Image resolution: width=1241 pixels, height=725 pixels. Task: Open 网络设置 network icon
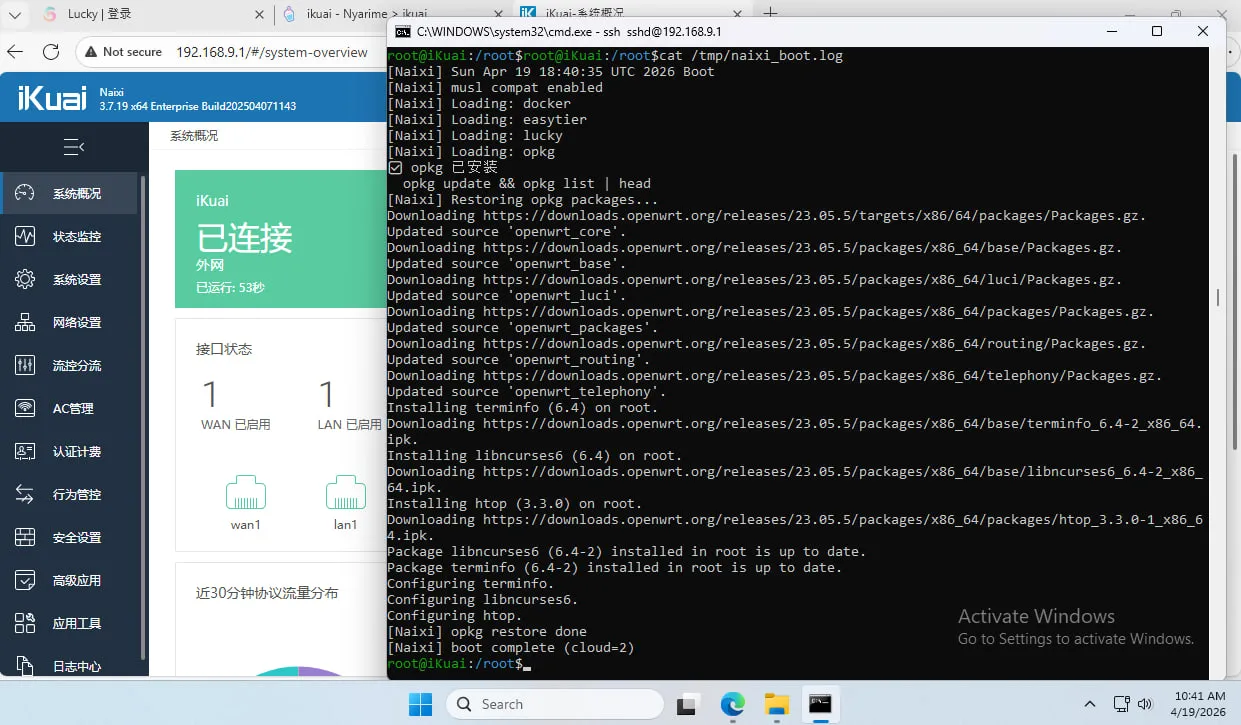tap(25, 323)
